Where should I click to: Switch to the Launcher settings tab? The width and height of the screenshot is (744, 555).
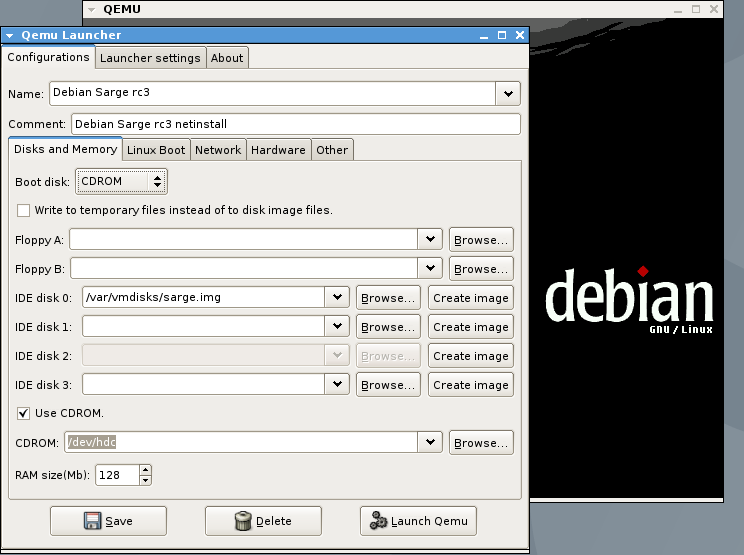150,58
